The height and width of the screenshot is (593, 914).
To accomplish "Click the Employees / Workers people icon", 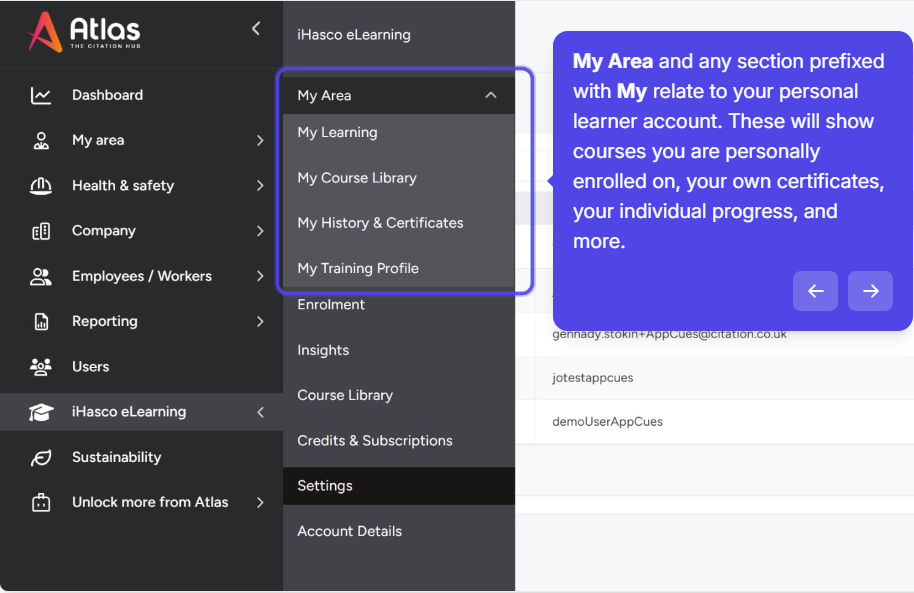I will pyautogui.click(x=41, y=276).
